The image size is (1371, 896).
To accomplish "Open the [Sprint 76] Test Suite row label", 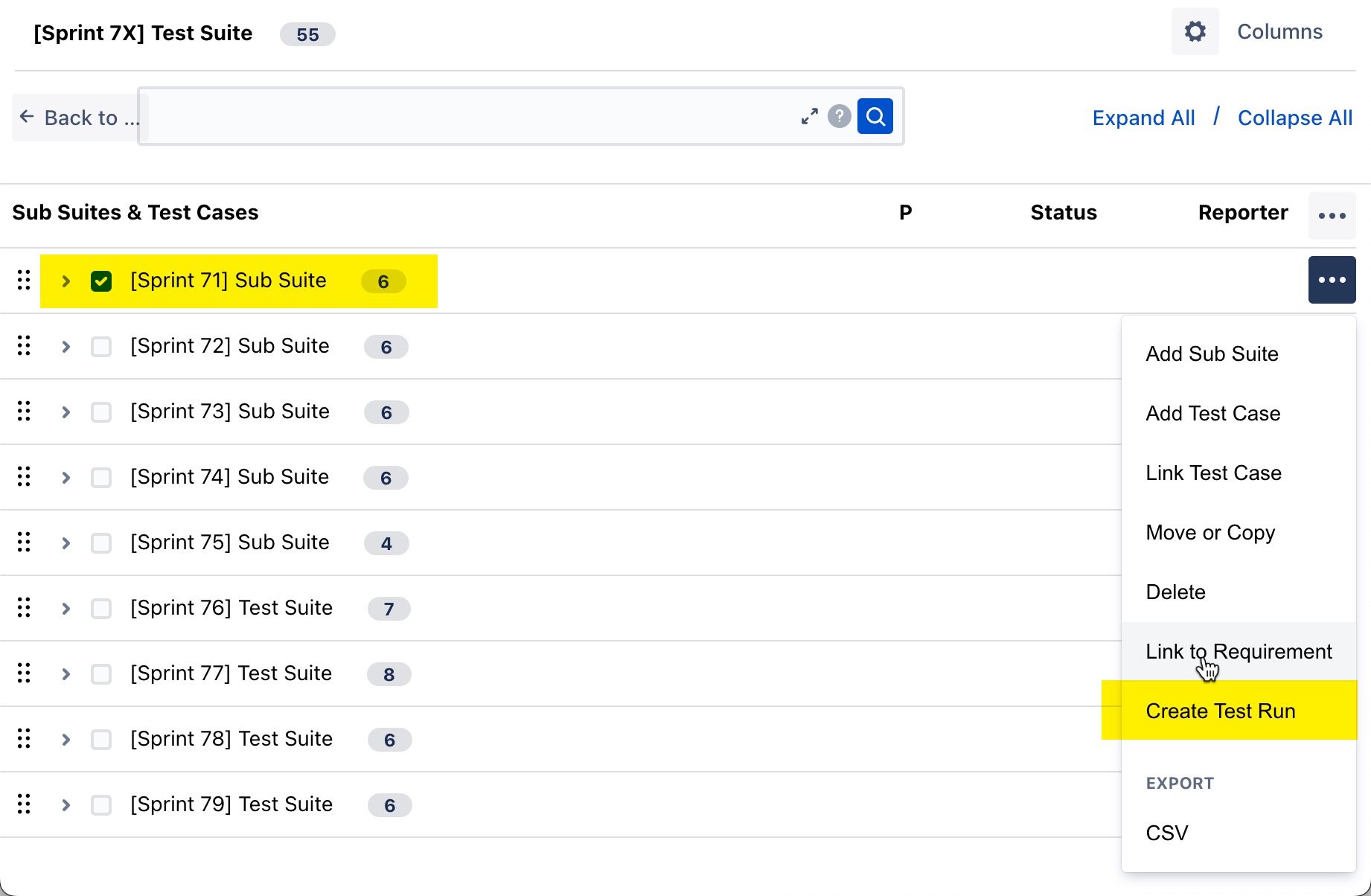I will 231,608.
